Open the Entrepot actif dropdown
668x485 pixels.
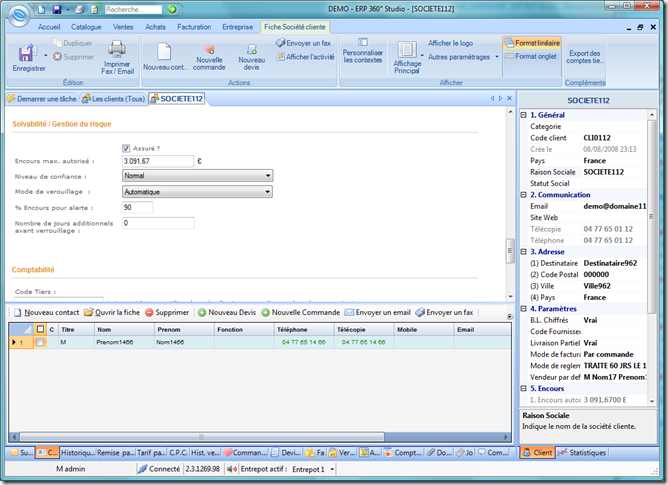click(332, 469)
